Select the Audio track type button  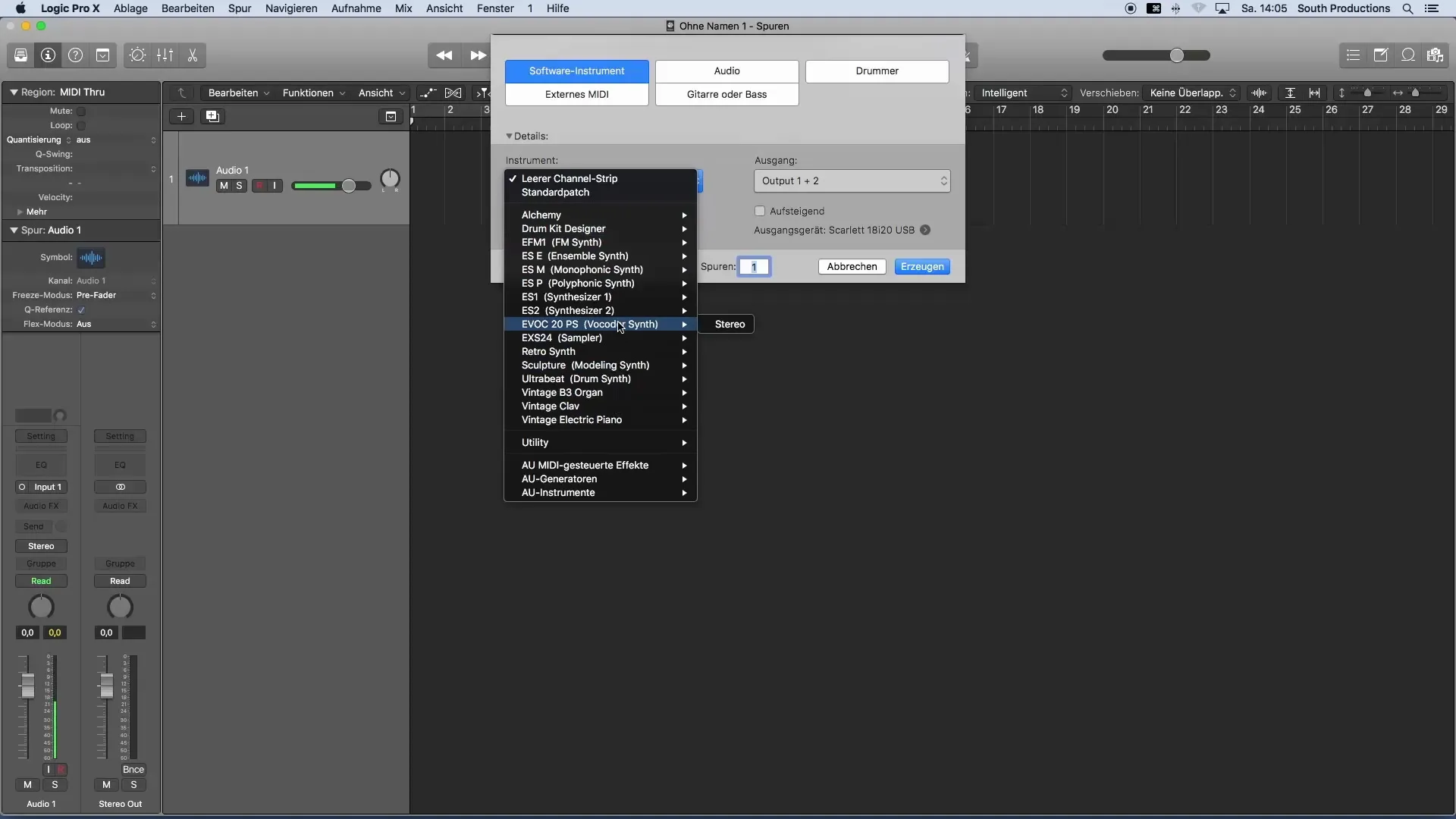(x=726, y=71)
